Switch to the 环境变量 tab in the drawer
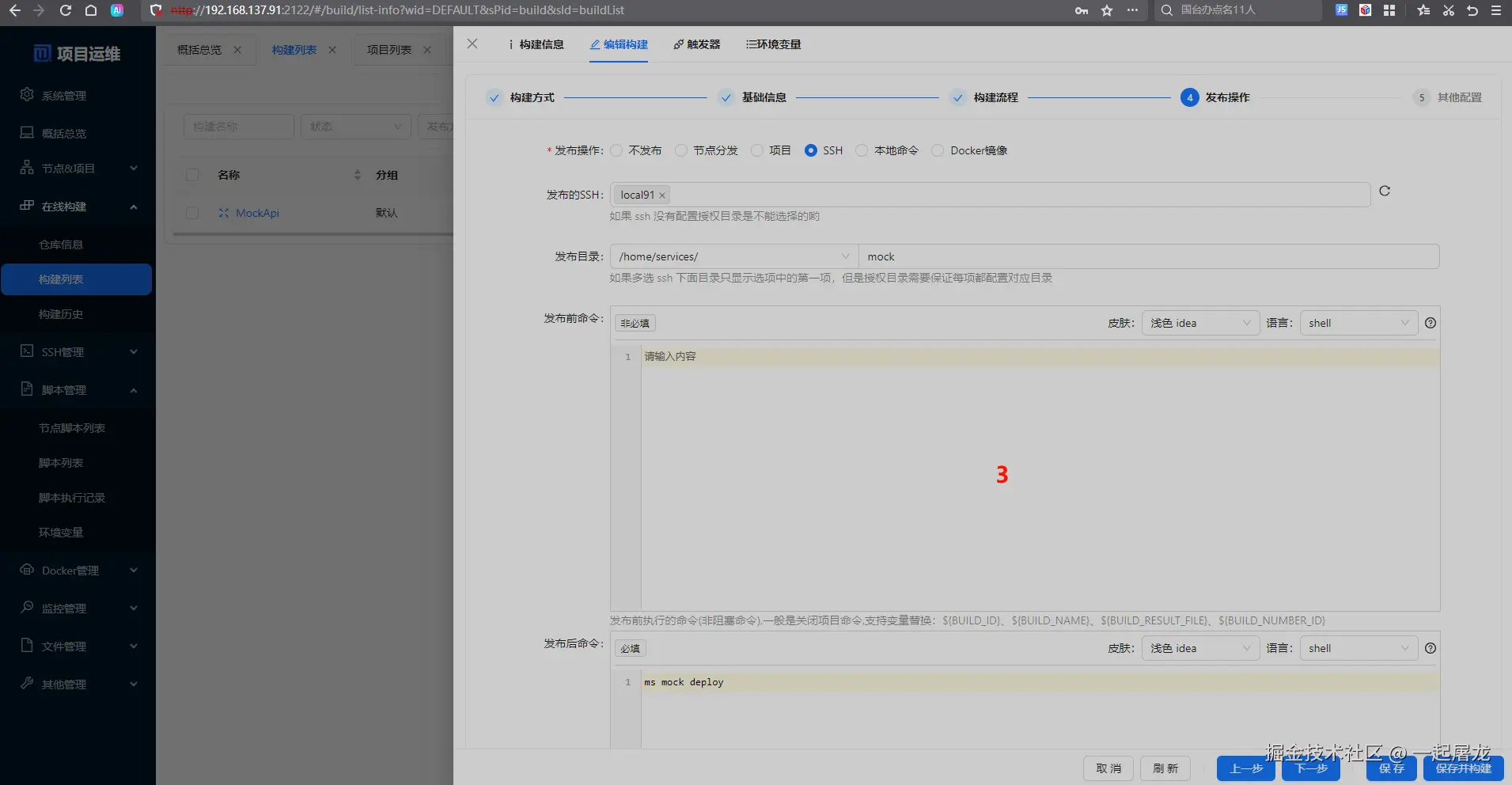The width and height of the screenshot is (1512, 785). [773, 44]
